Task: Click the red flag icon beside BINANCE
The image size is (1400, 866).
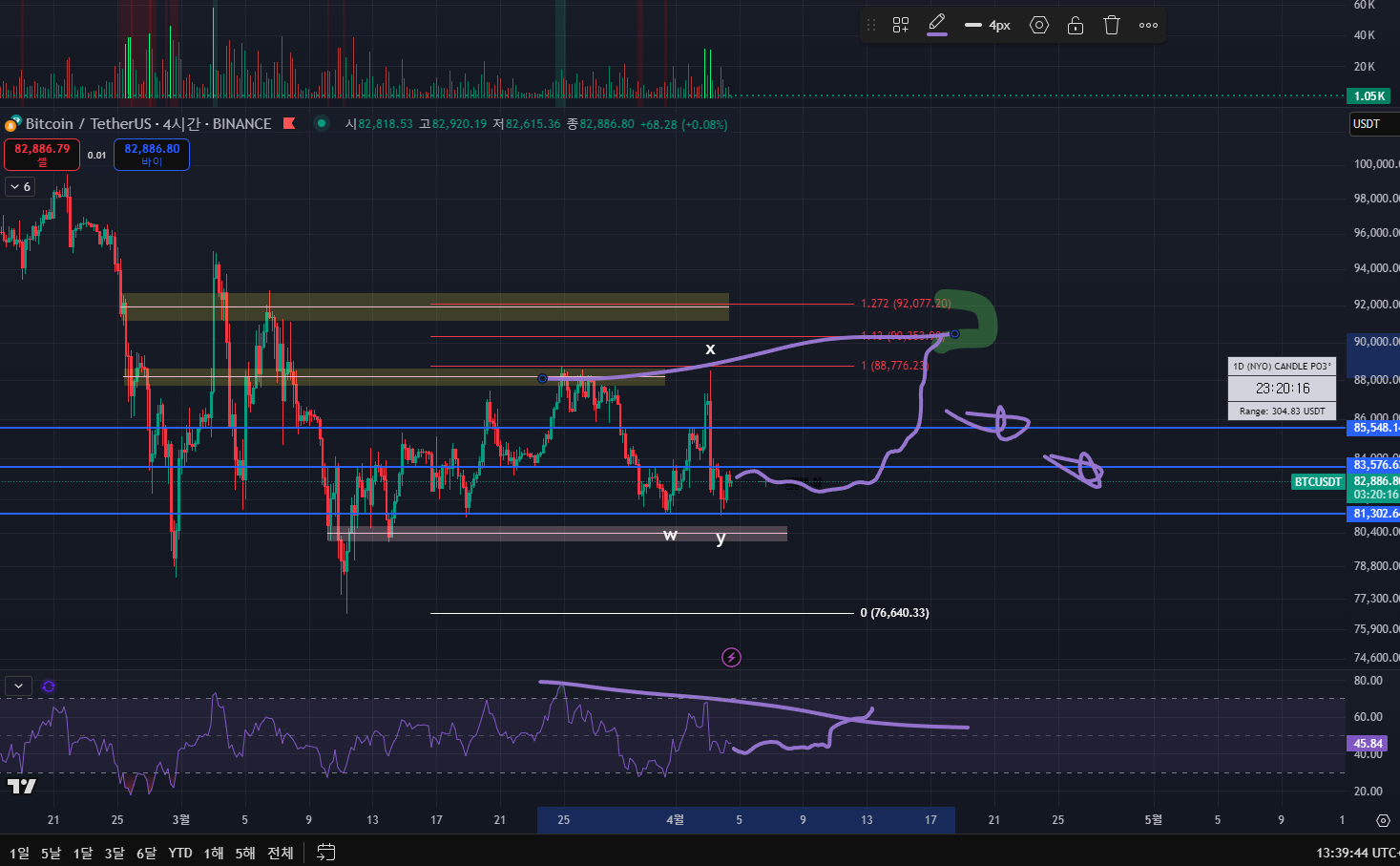Action: pyautogui.click(x=289, y=123)
